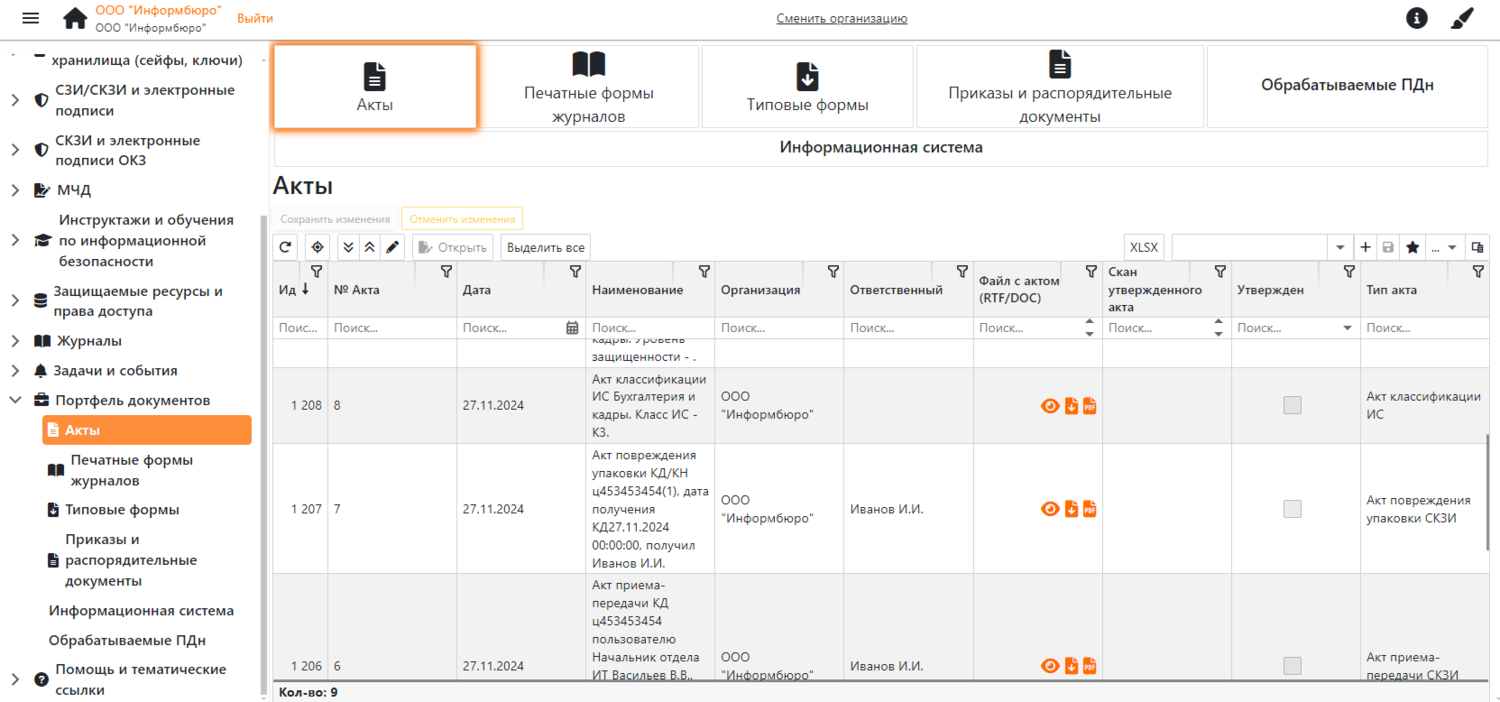
Task: Preview act file with eye icon, row 1 206
Action: coord(1050,666)
